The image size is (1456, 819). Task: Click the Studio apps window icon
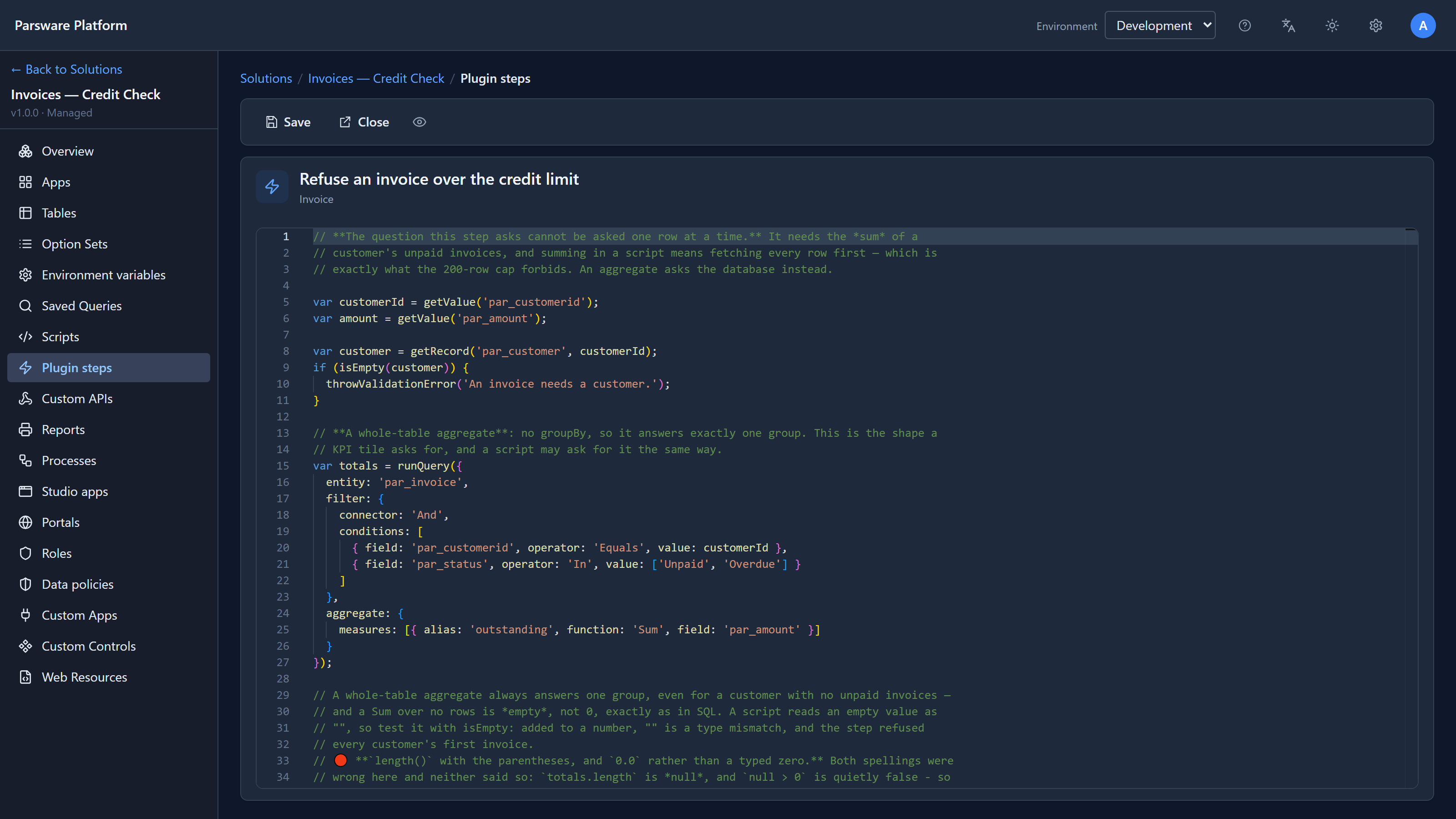(25, 491)
